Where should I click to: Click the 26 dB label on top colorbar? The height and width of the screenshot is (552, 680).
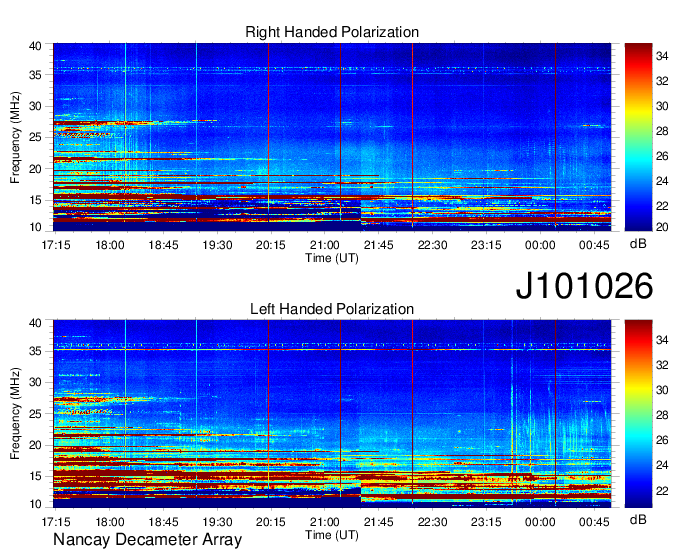(662, 156)
